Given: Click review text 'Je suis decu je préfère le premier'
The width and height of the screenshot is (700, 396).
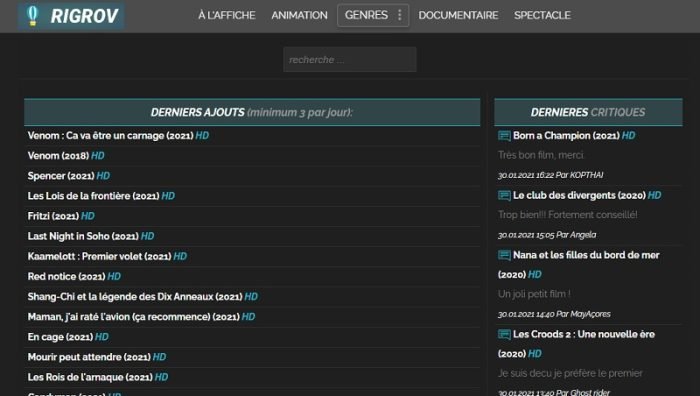Looking at the screenshot, I should (x=570, y=373).
